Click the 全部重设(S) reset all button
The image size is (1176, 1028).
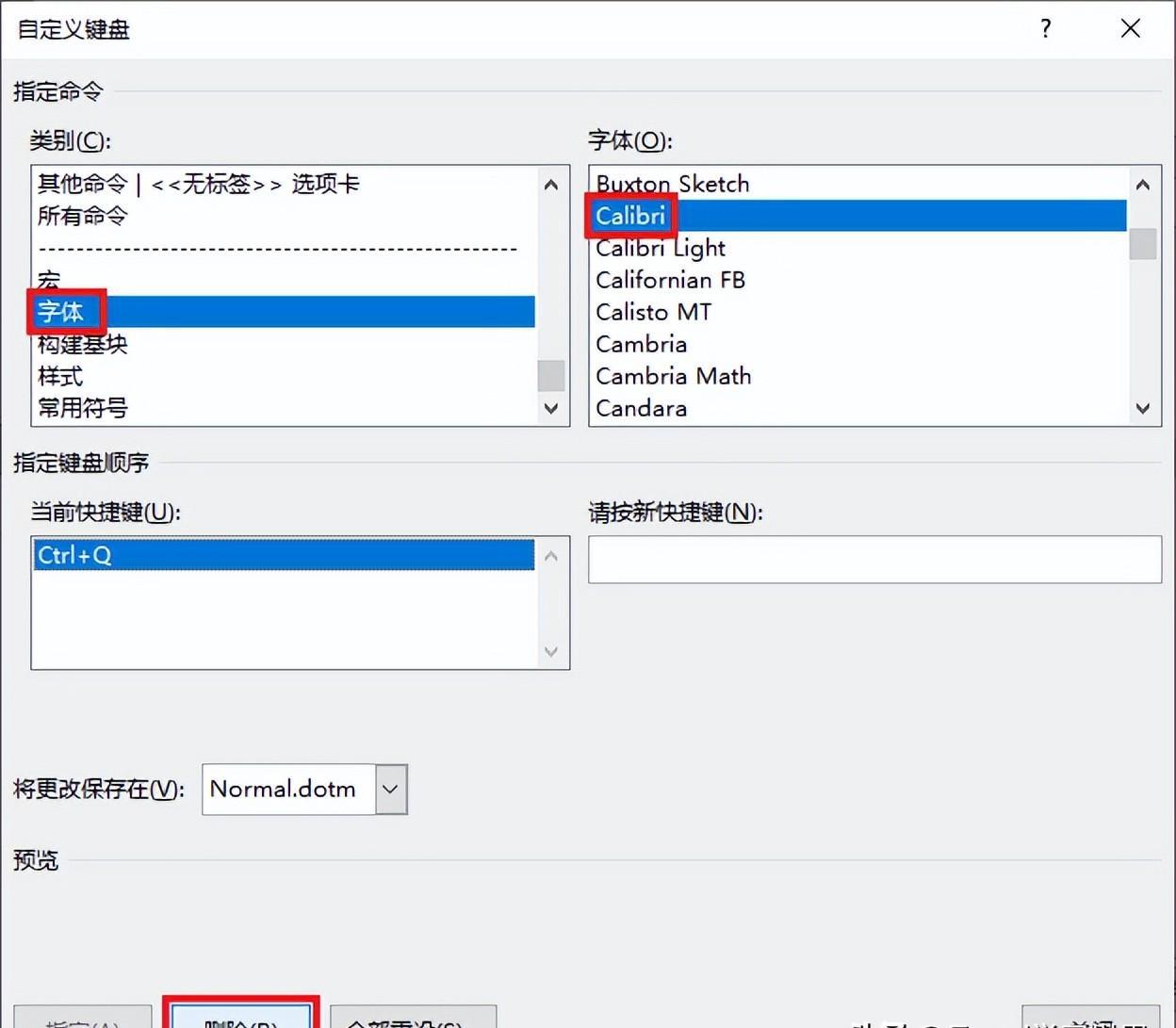pyautogui.click(x=413, y=1017)
